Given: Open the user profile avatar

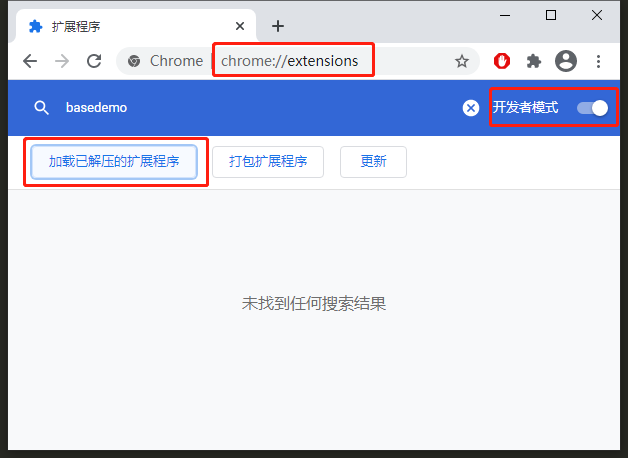Looking at the screenshot, I should pos(566,61).
